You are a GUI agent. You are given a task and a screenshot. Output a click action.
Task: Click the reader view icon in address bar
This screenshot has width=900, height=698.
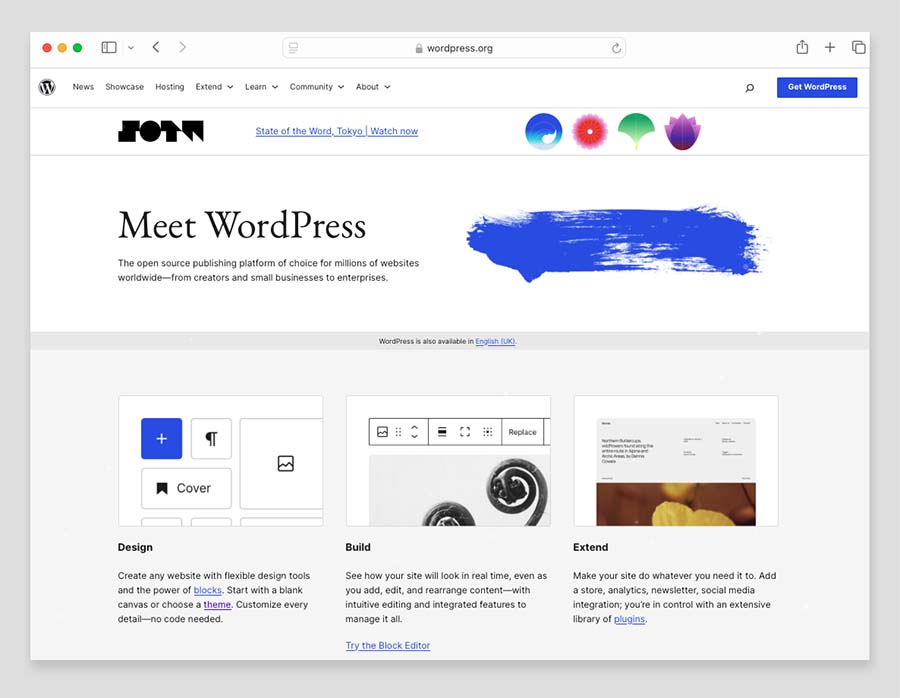coord(293,48)
